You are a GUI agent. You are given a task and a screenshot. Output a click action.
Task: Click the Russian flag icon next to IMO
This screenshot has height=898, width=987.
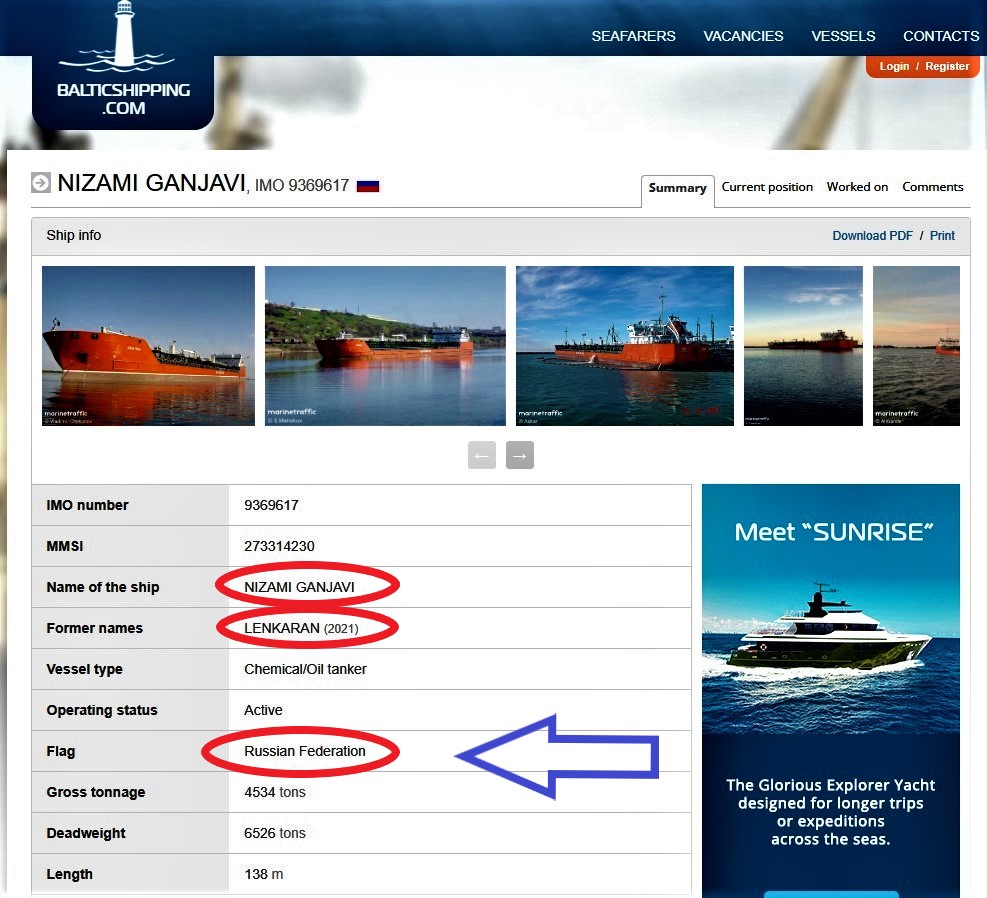pos(368,186)
